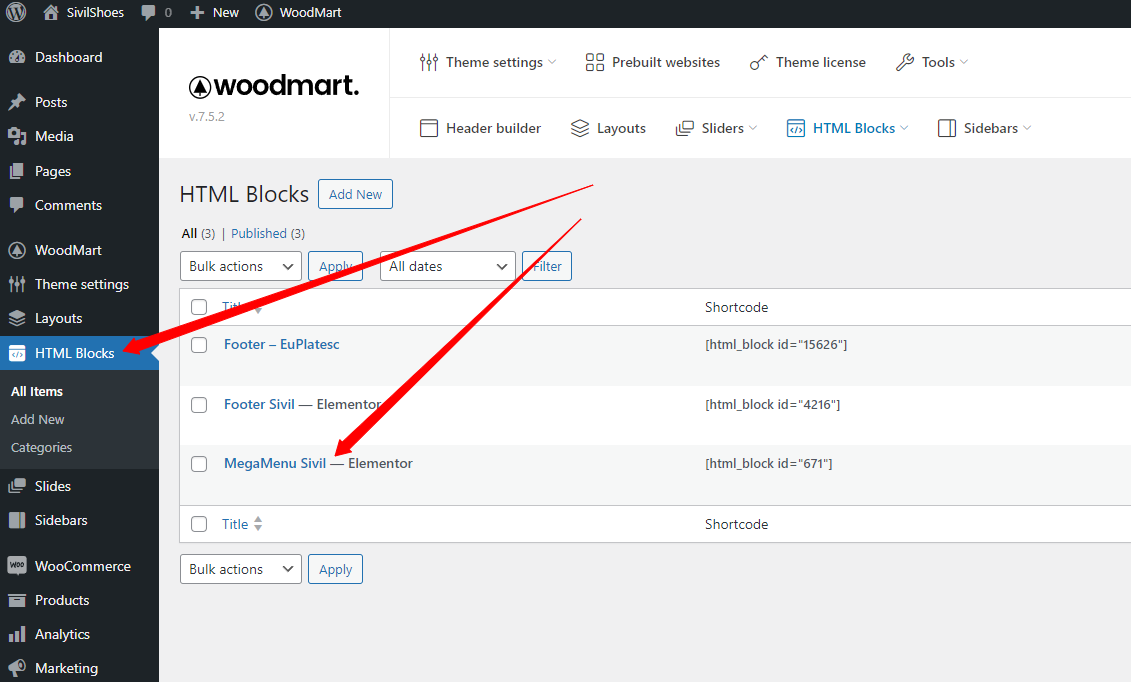
Task: Check the MegaMenu Sivil row checkbox
Action: pos(199,464)
